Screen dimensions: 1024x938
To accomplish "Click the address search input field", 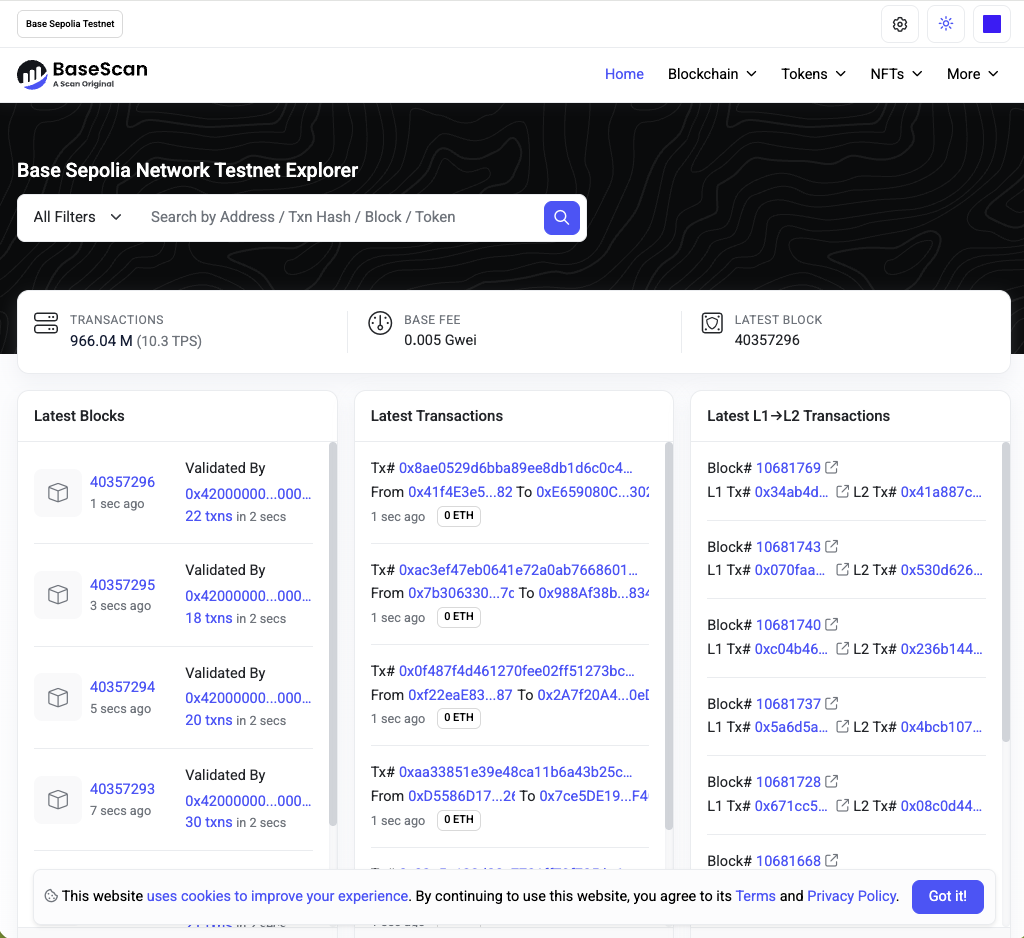I will coord(340,217).
